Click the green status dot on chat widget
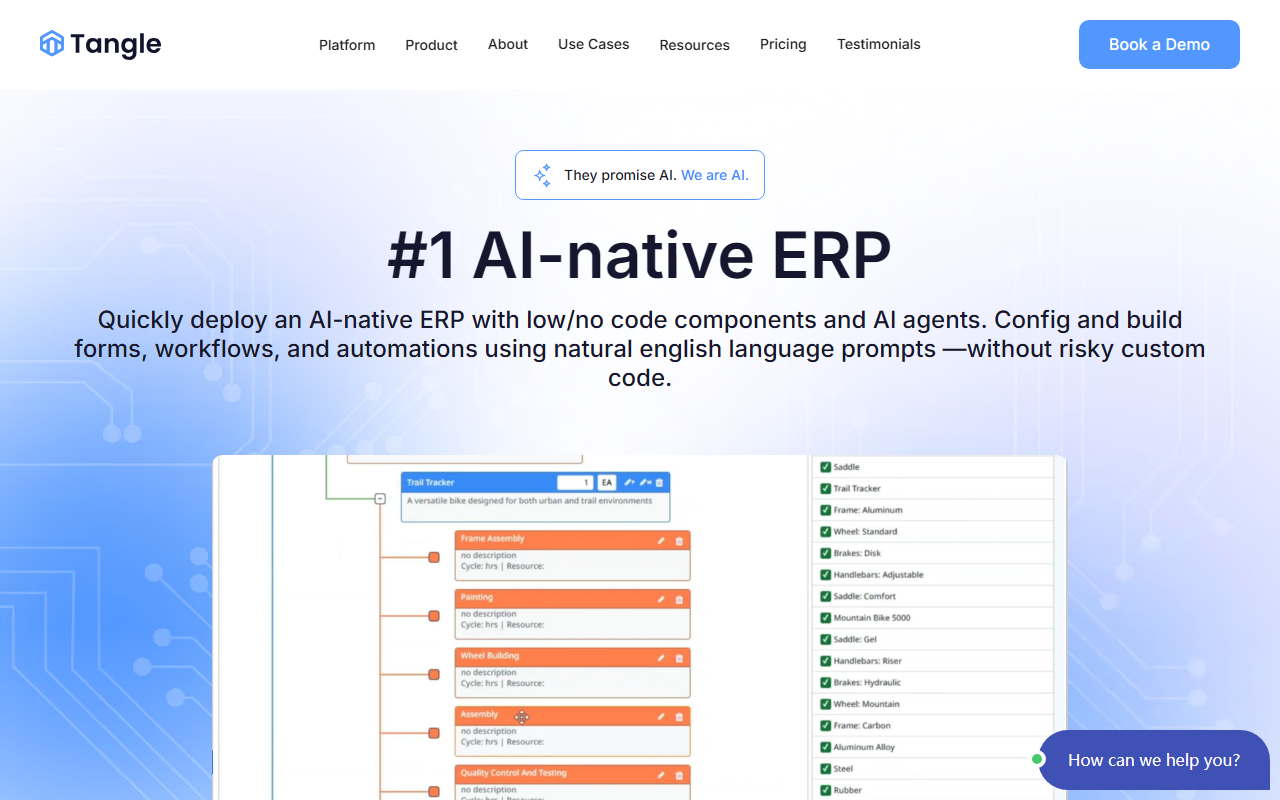Viewport: 1280px width, 800px height. [1037, 759]
